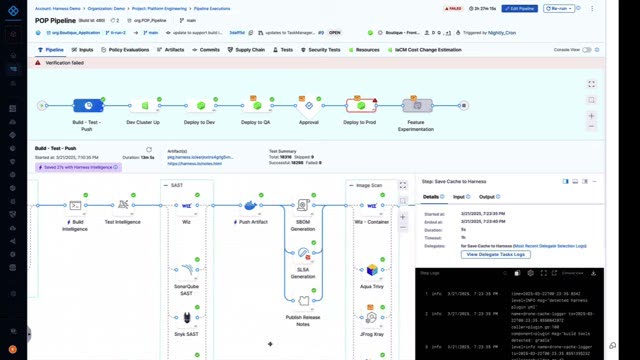
Task: Open the pkg.harness.io artifact link
Action: [x=200, y=157]
